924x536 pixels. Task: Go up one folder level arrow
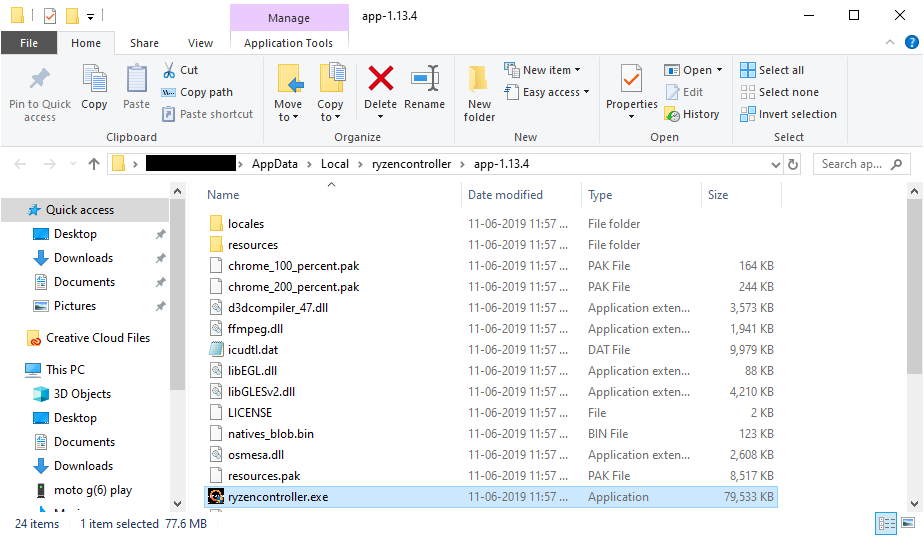pyautogui.click(x=94, y=164)
